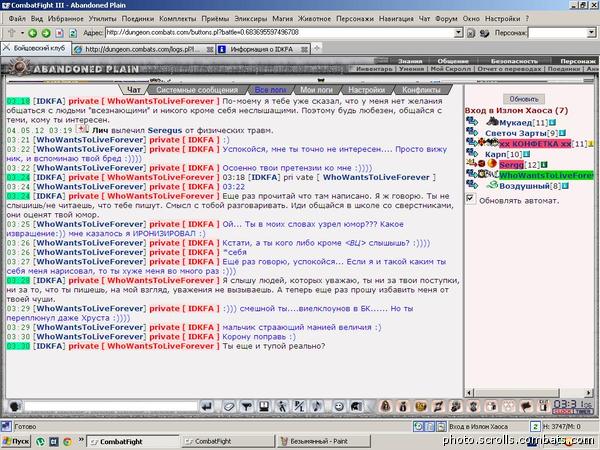Click the Обновить button
Screen dimensions: 600x450
[x=524, y=99]
